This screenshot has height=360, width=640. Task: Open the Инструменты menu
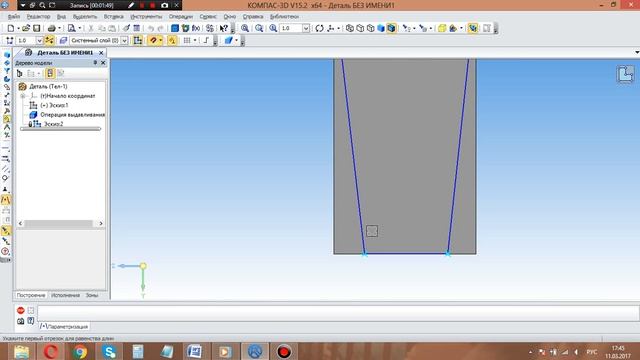coord(146,16)
